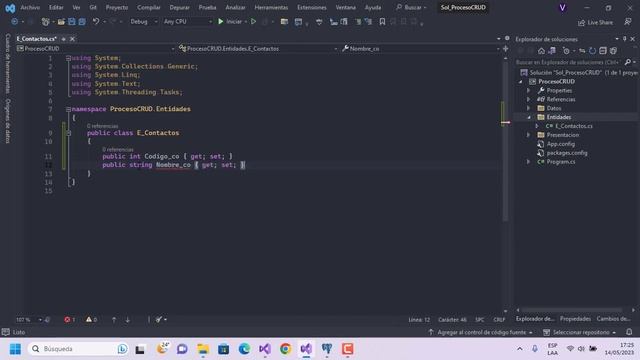The width and height of the screenshot is (640, 360).
Task: Click the Buscar search box in title bar
Action: pyautogui.click(x=411, y=8)
